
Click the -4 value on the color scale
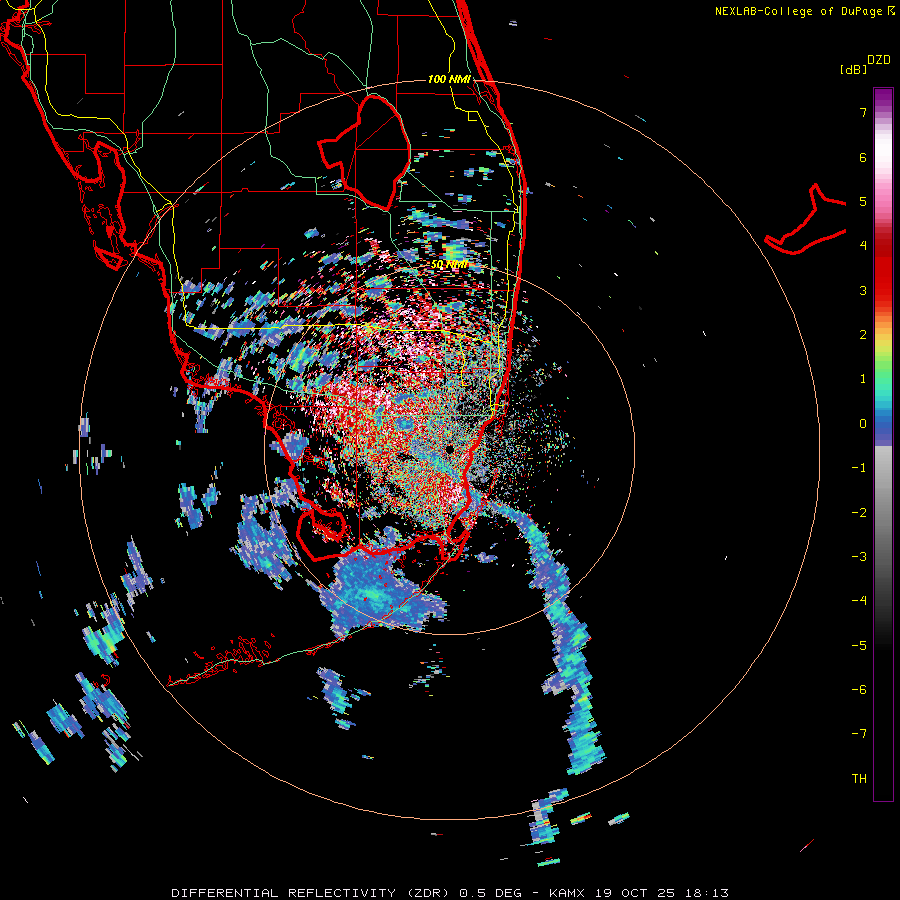[859, 601]
